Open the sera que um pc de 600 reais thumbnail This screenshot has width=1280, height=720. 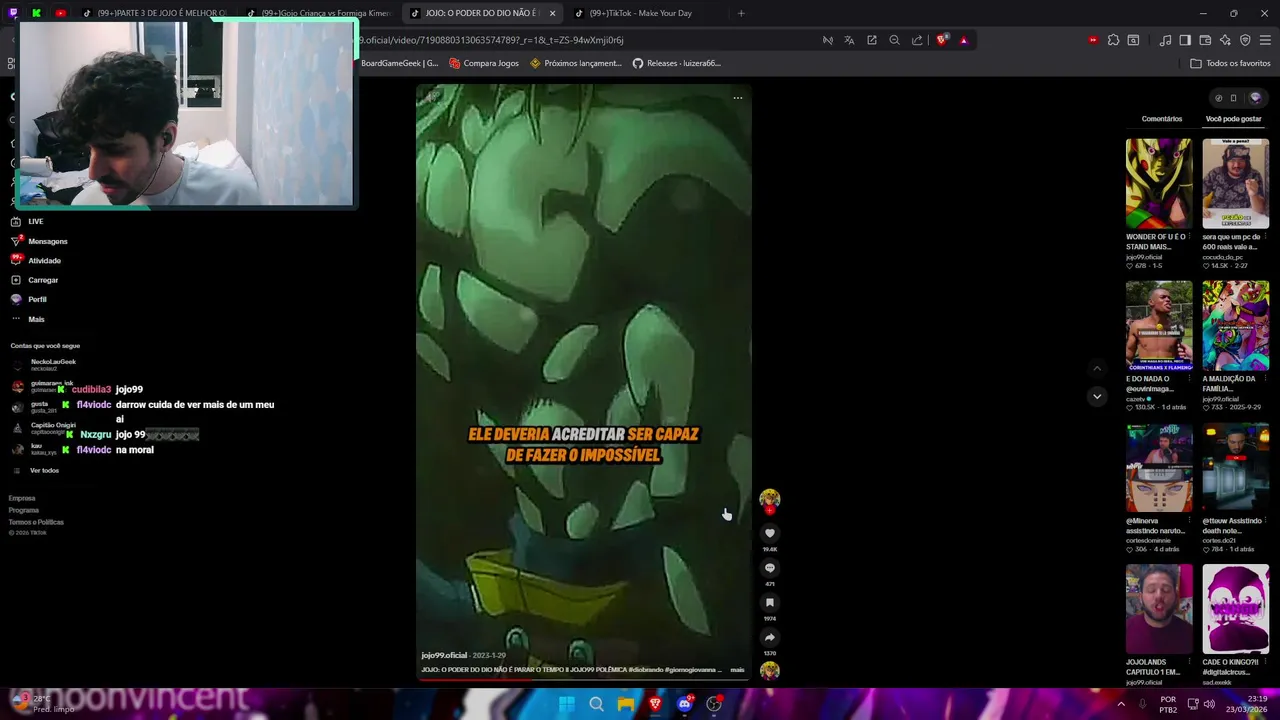pos(1235,183)
